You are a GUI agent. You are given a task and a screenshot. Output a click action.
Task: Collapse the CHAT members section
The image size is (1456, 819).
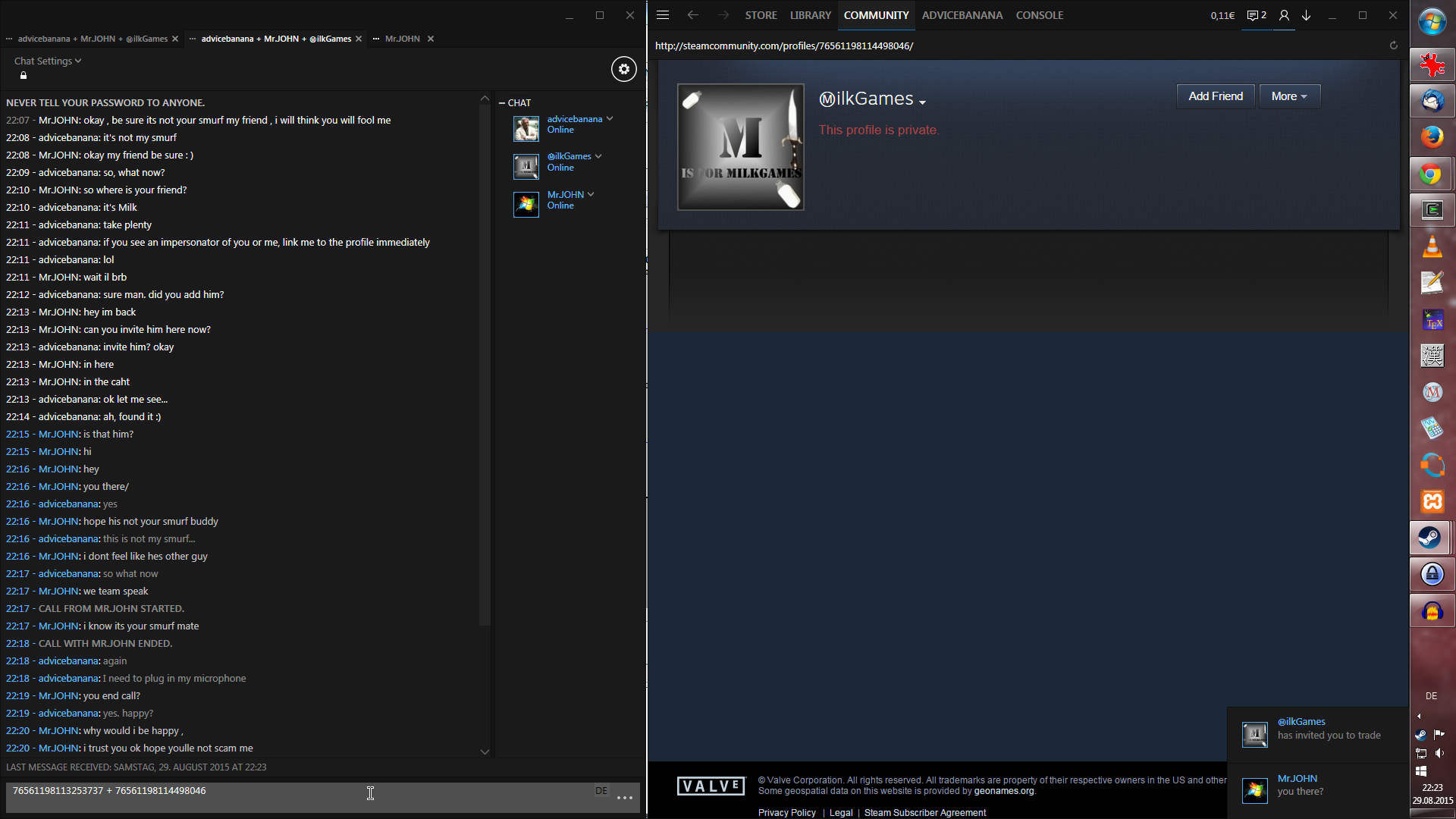502,102
